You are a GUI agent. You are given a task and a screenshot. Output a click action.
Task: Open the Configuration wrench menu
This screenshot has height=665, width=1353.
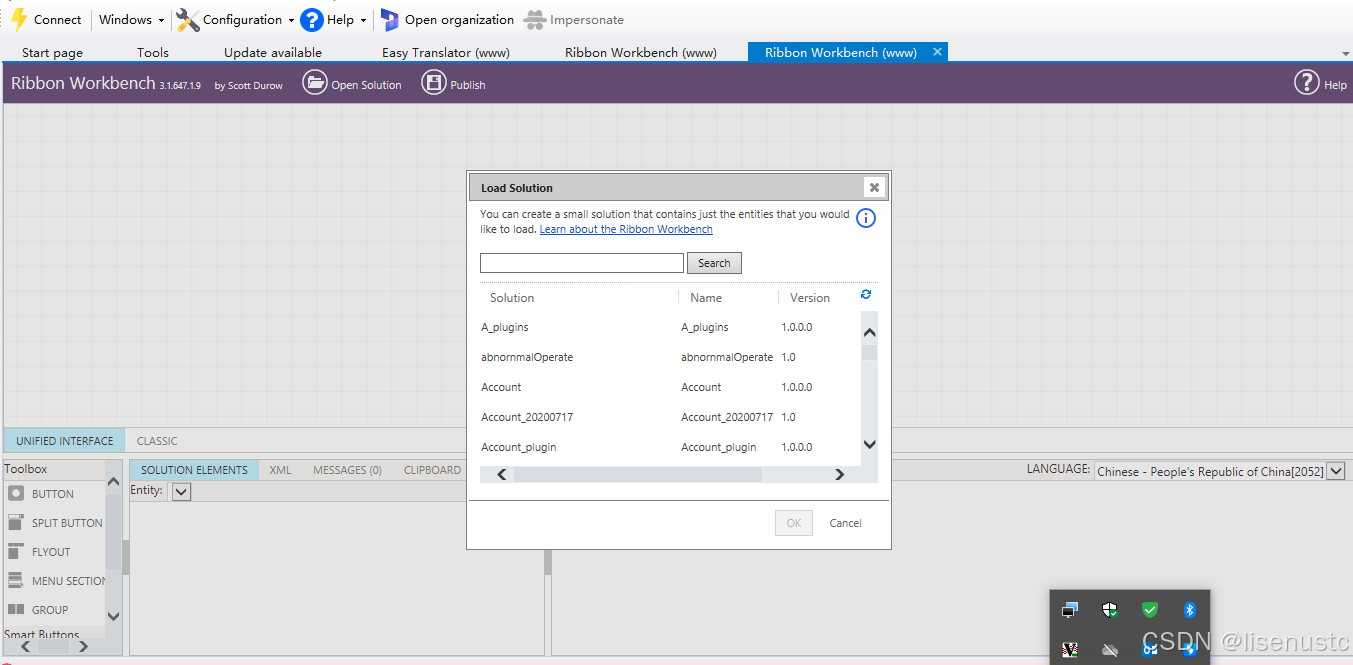235,20
